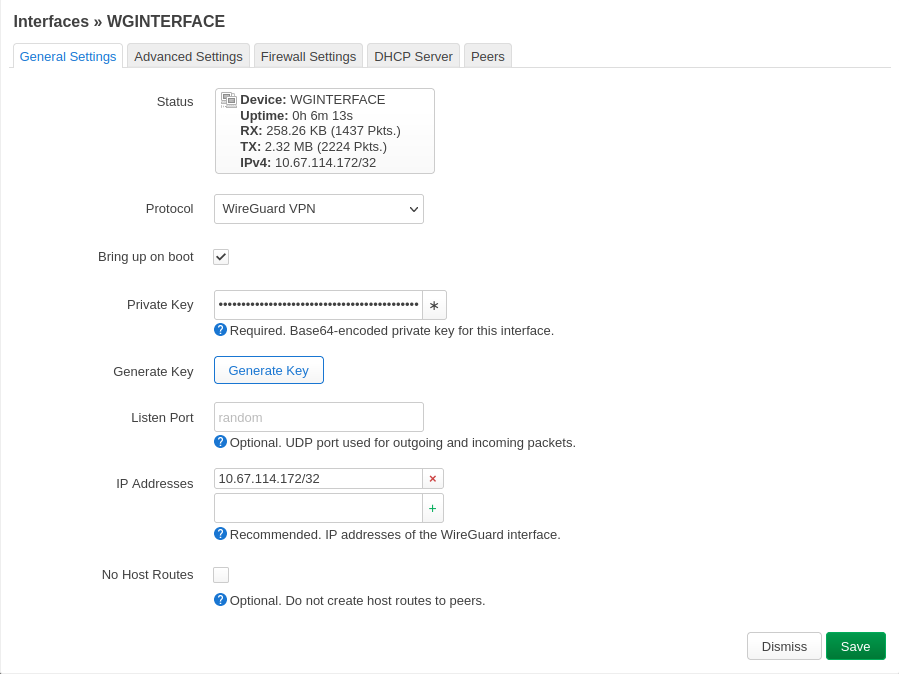Click the help icon under IP Addresses
This screenshot has height=674, width=899.
(x=221, y=534)
